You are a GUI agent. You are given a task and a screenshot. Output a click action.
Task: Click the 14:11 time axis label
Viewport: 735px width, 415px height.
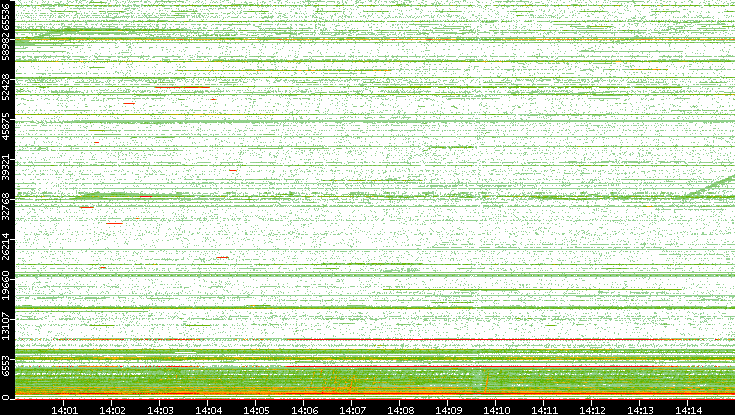544,410
